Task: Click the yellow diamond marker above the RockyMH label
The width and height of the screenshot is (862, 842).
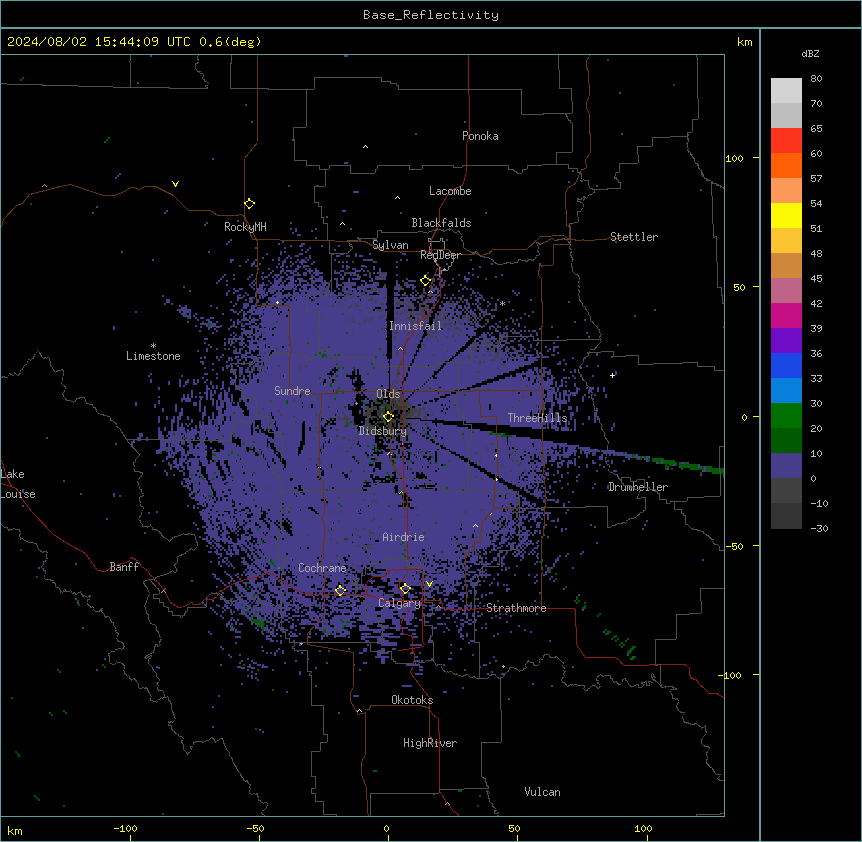Action: tap(250, 204)
